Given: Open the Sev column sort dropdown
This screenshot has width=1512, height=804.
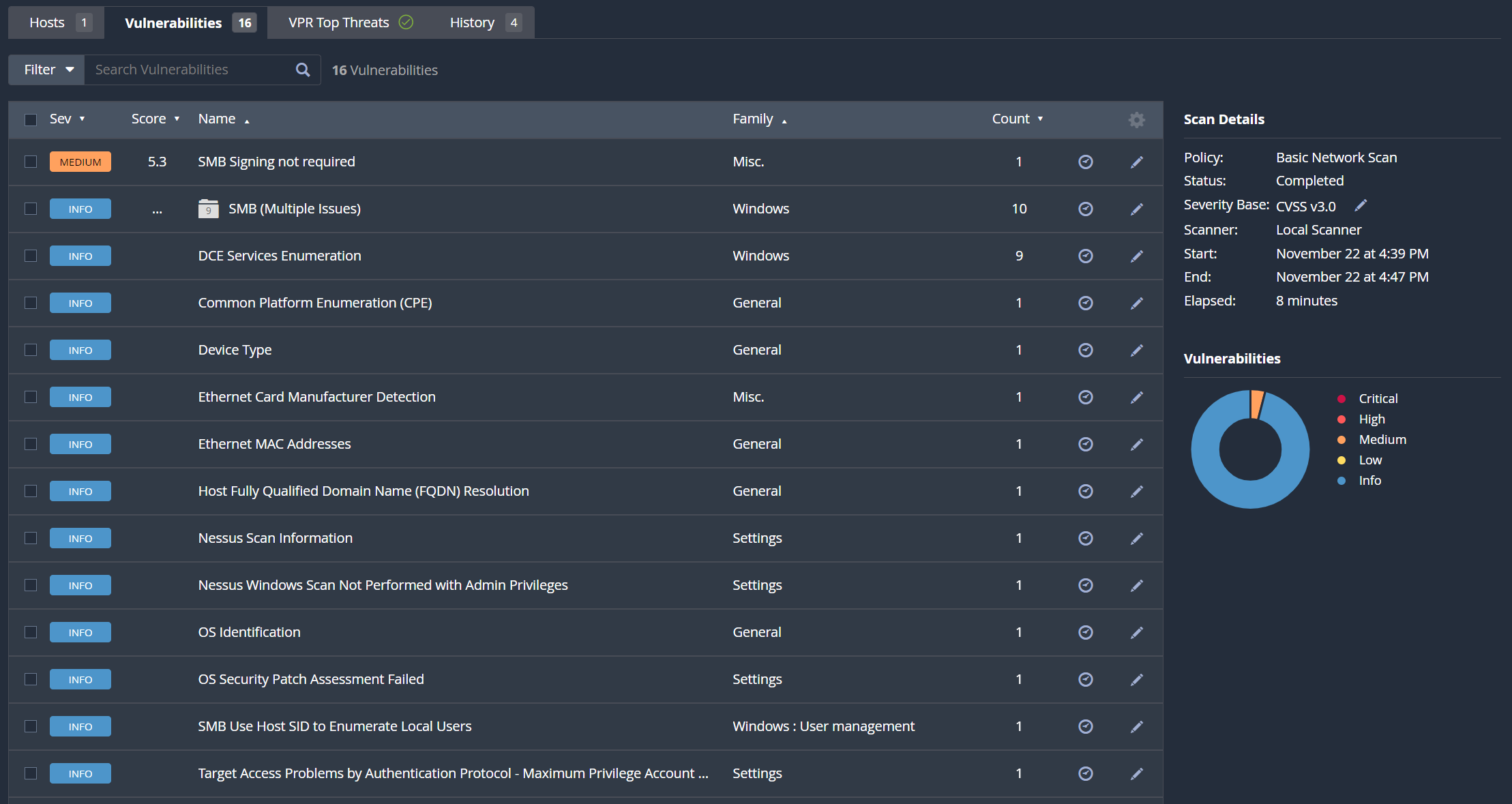Looking at the screenshot, I should [x=81, y=118].
